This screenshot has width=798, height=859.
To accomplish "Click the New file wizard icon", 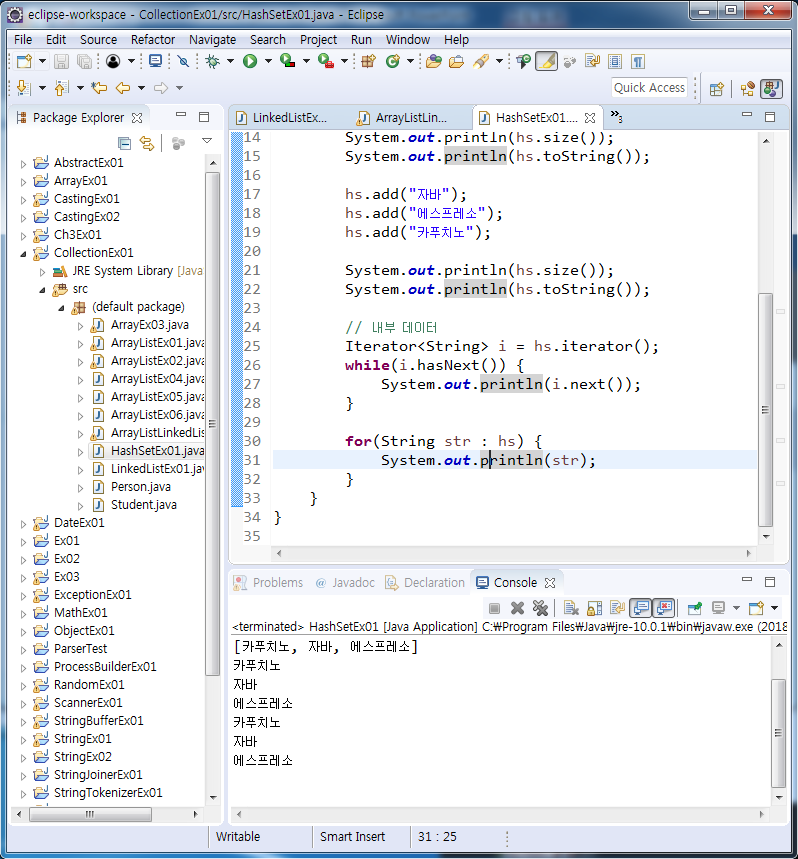I will (25, 61).
